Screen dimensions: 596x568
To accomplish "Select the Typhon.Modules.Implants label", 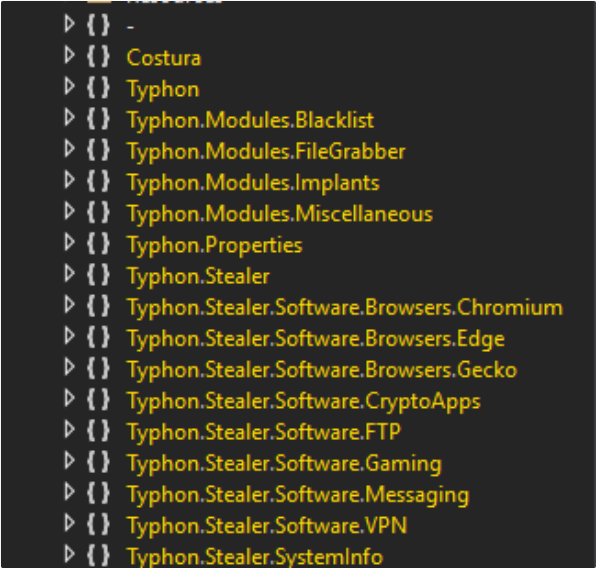I will [253, 183].
